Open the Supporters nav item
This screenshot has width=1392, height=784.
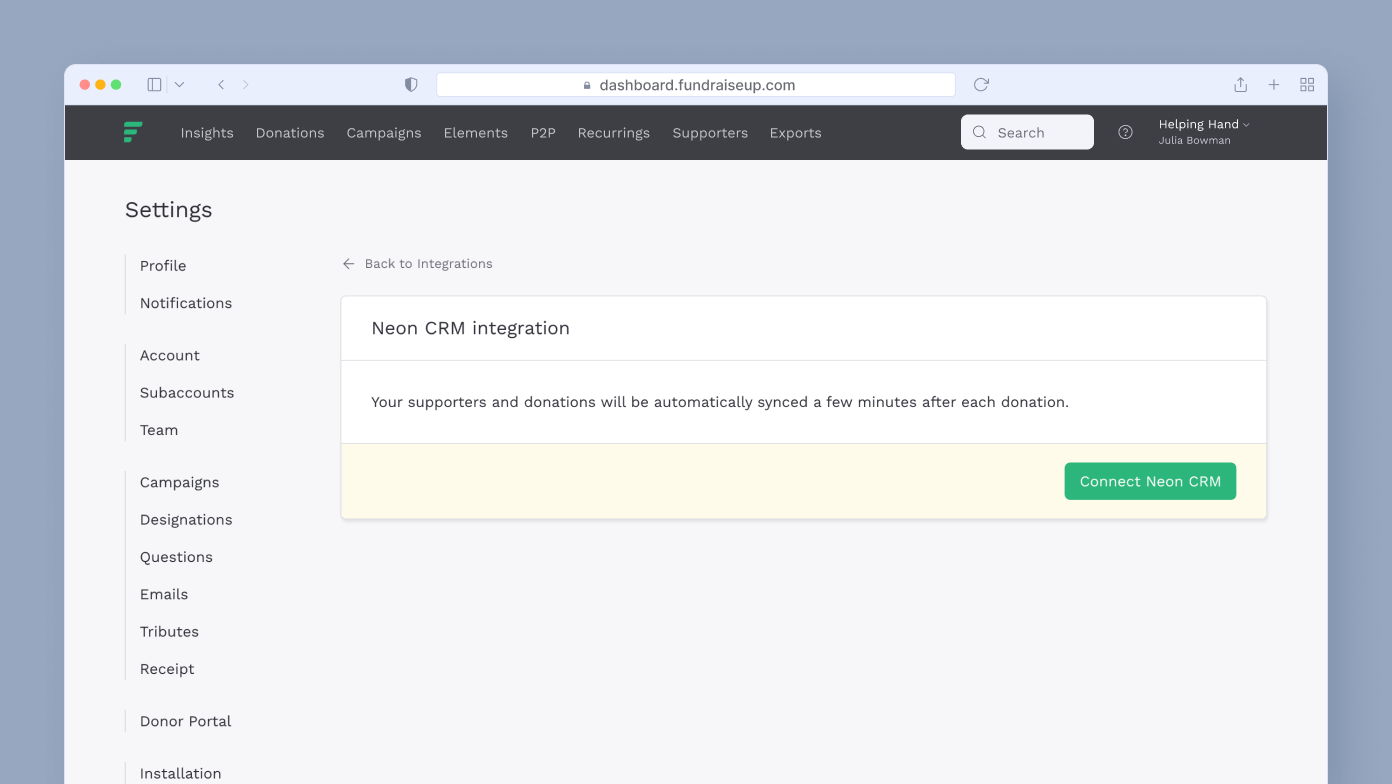710,133
